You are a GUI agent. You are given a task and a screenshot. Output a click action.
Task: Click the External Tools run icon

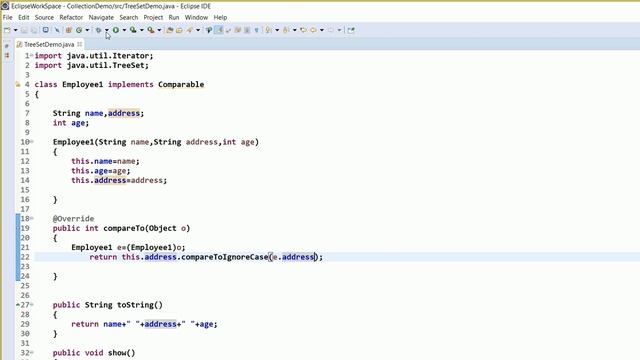(151, 30)
